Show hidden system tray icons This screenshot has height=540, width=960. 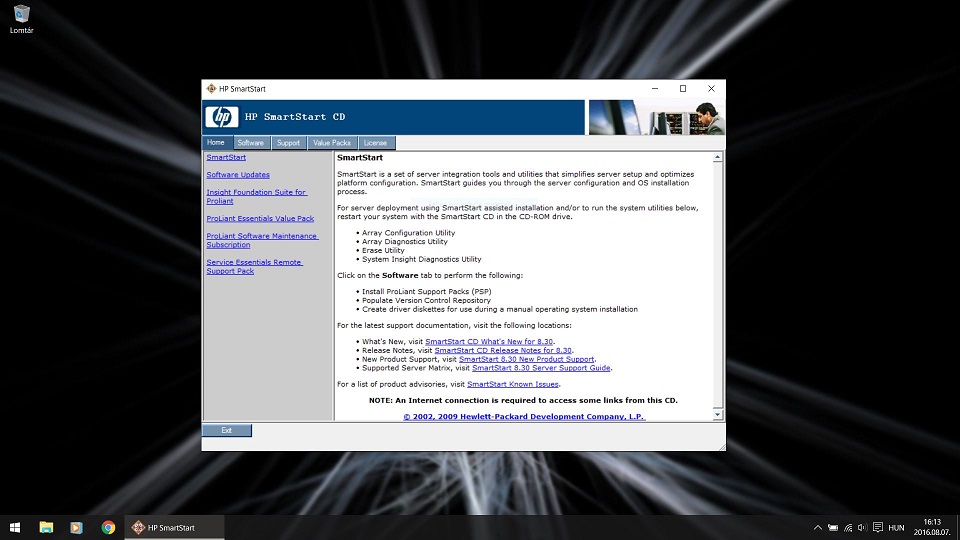[817, 527]
